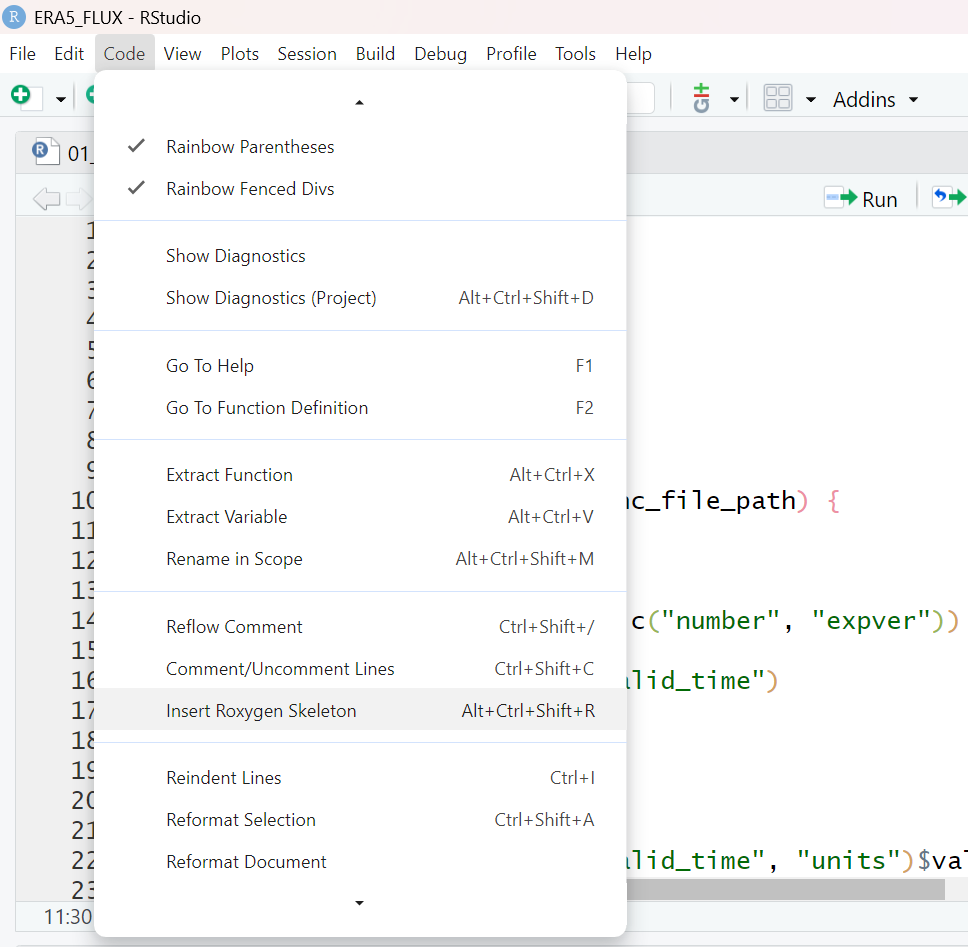Open the Profile menu
The height and width of the screenshot is (947, 968).
tap(511, 54)
